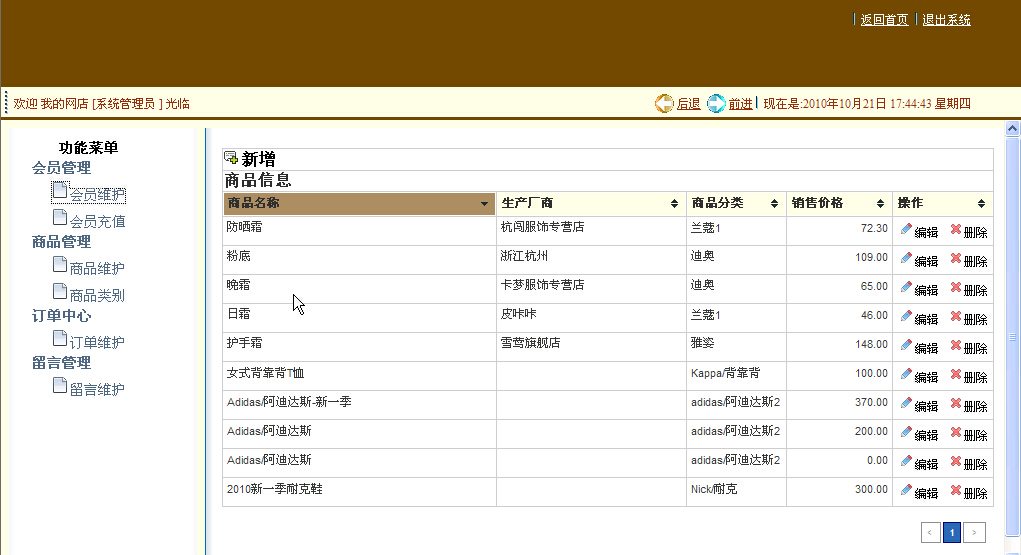Click the 防晒霜 product name cell
The height and width of the screenshot is (555, 1021).
(359, 231)
